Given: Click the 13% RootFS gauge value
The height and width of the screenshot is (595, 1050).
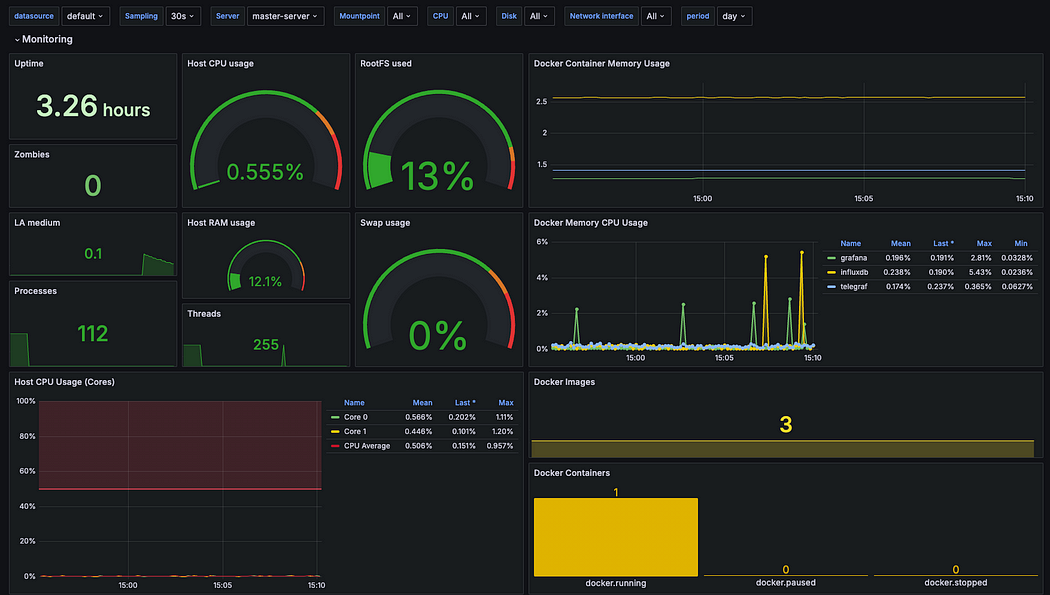Looking at the screenshot, I should tap(437, 176).
